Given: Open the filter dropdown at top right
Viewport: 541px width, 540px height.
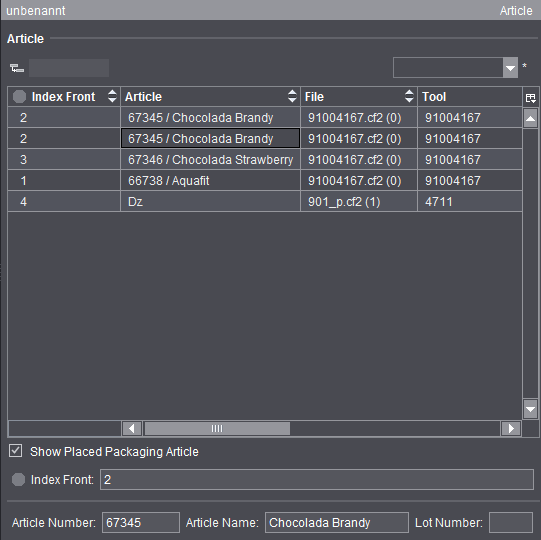Looking at the screenshot, I should (x=510, y=68).
